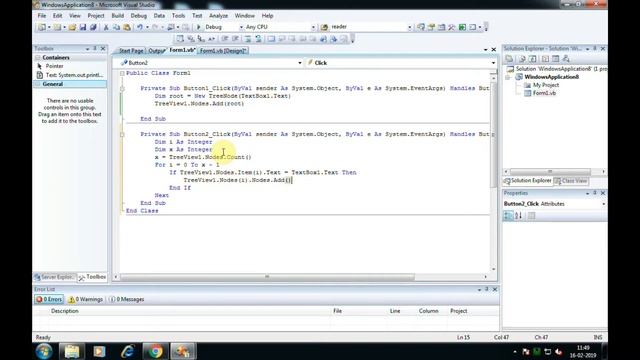This screenshot has height=360, width=640.
Task: Click the Copy toolbar icon
Action: click(x=116, y=27)
